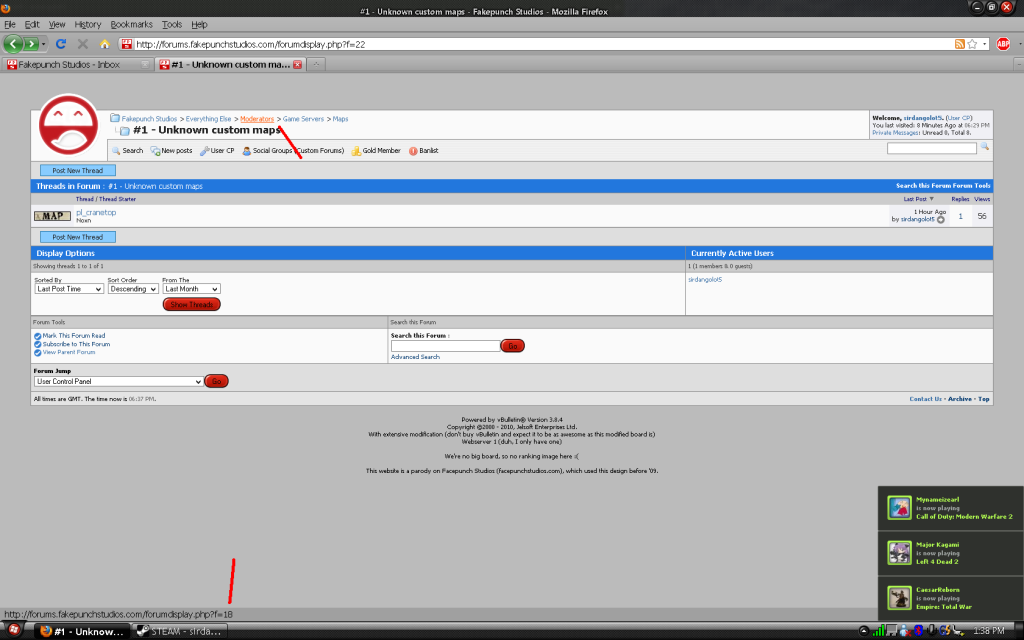Screen dimensions: 1024x640
Task: Go forward with the green forward arrow
Action: click(x=31, y=44)
